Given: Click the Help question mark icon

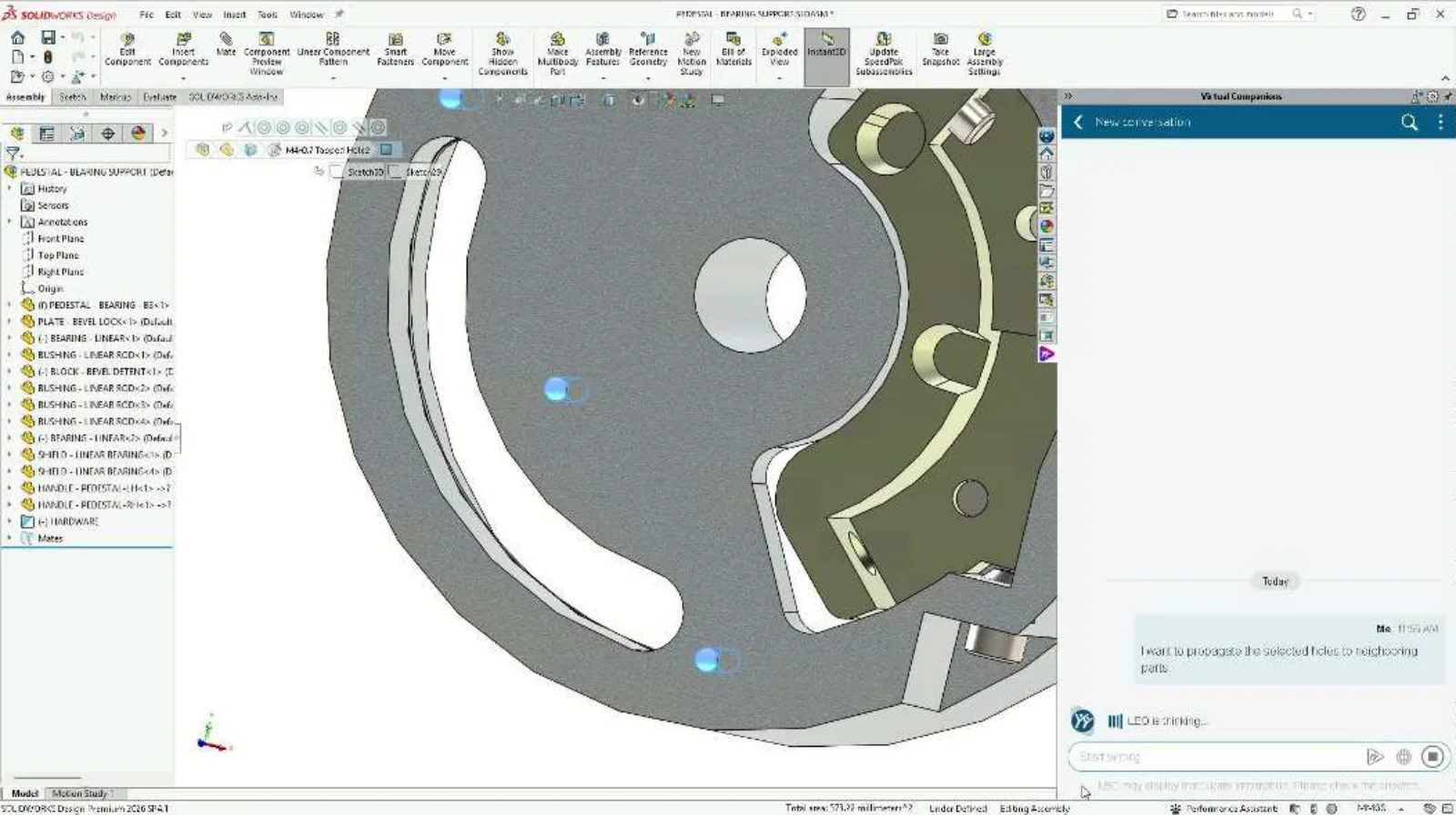Looking at the screenshot, I should [x=1358, y=14].
